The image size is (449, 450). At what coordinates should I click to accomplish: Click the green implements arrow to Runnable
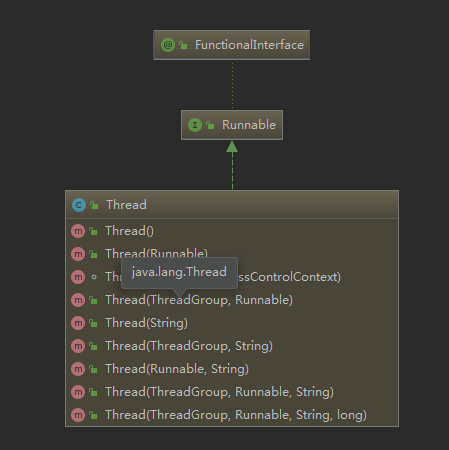click(x=232, y=165)
